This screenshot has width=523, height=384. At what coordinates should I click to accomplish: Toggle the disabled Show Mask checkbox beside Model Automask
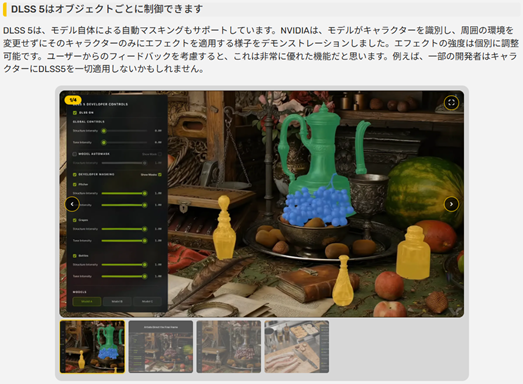click(160, 154)
